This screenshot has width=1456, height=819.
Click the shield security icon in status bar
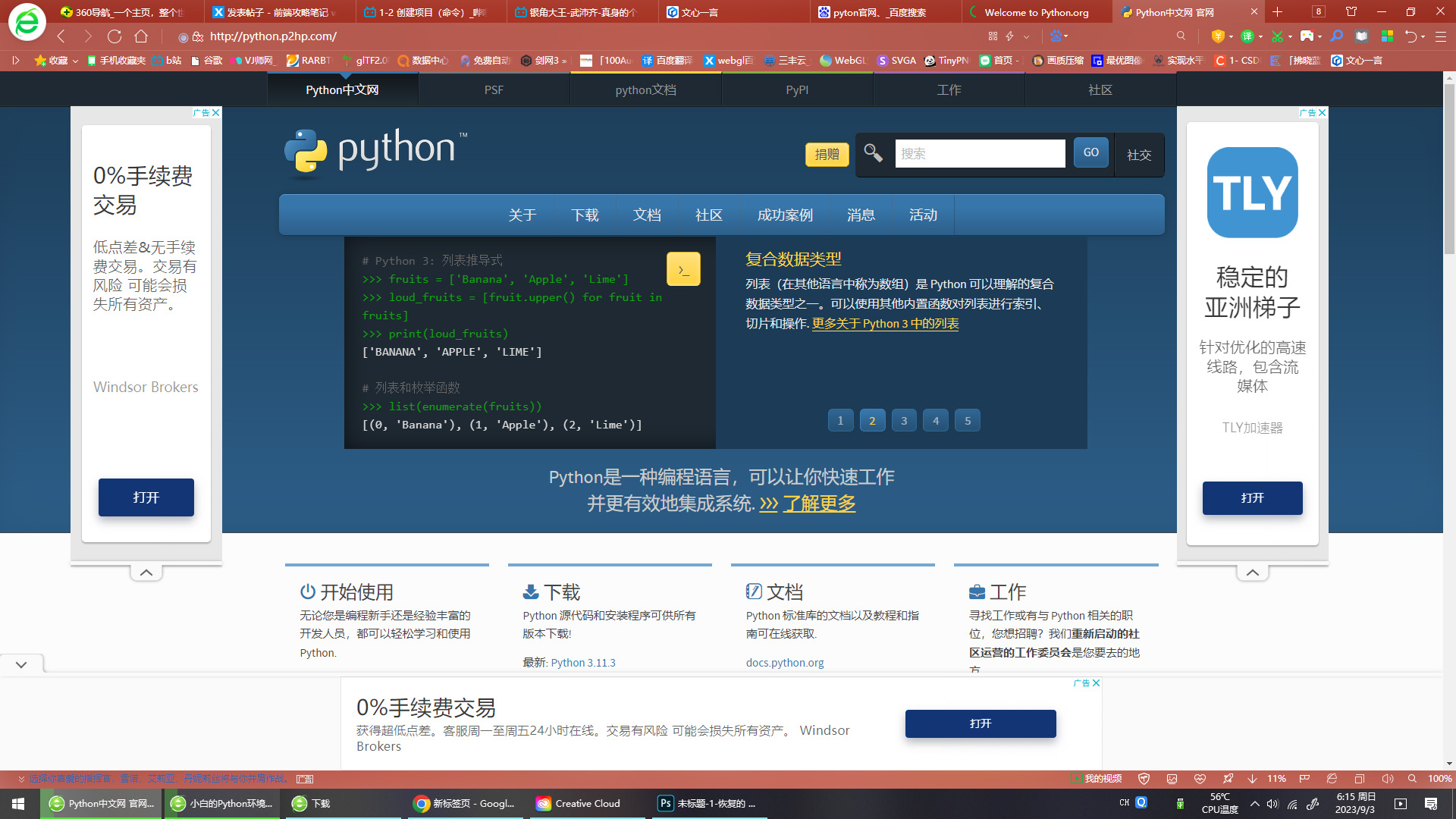pyautogui.click(x=1144, y=779)
